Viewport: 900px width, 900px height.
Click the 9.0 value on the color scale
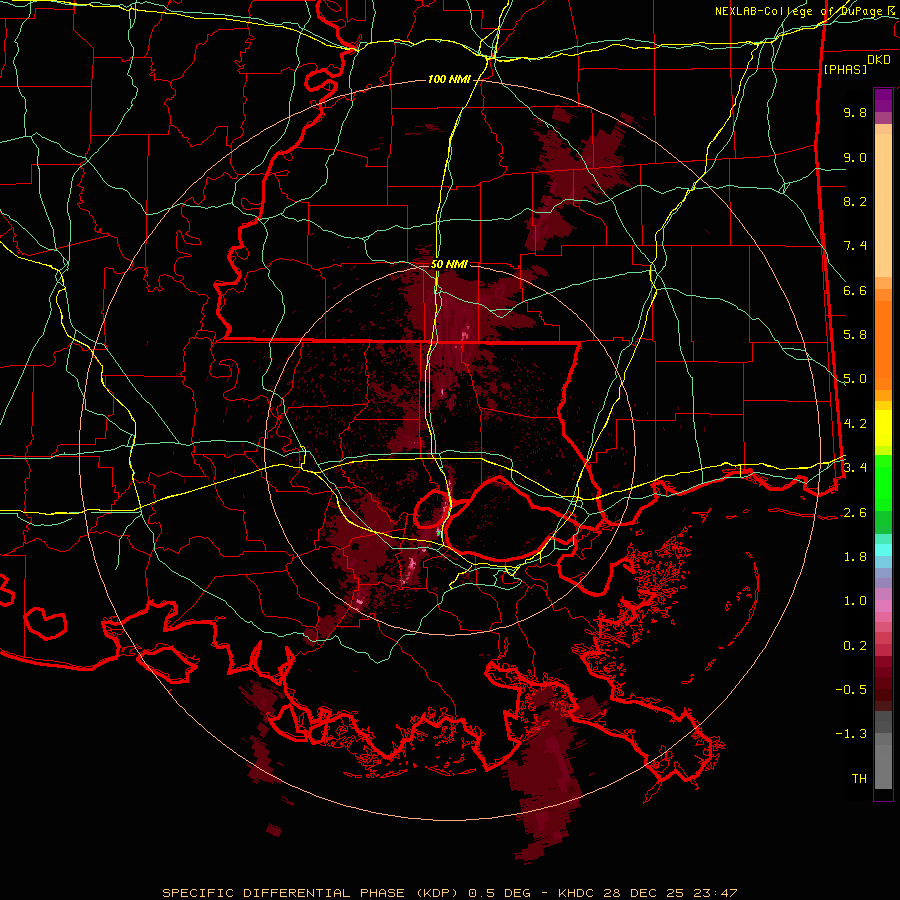[855, 157]
